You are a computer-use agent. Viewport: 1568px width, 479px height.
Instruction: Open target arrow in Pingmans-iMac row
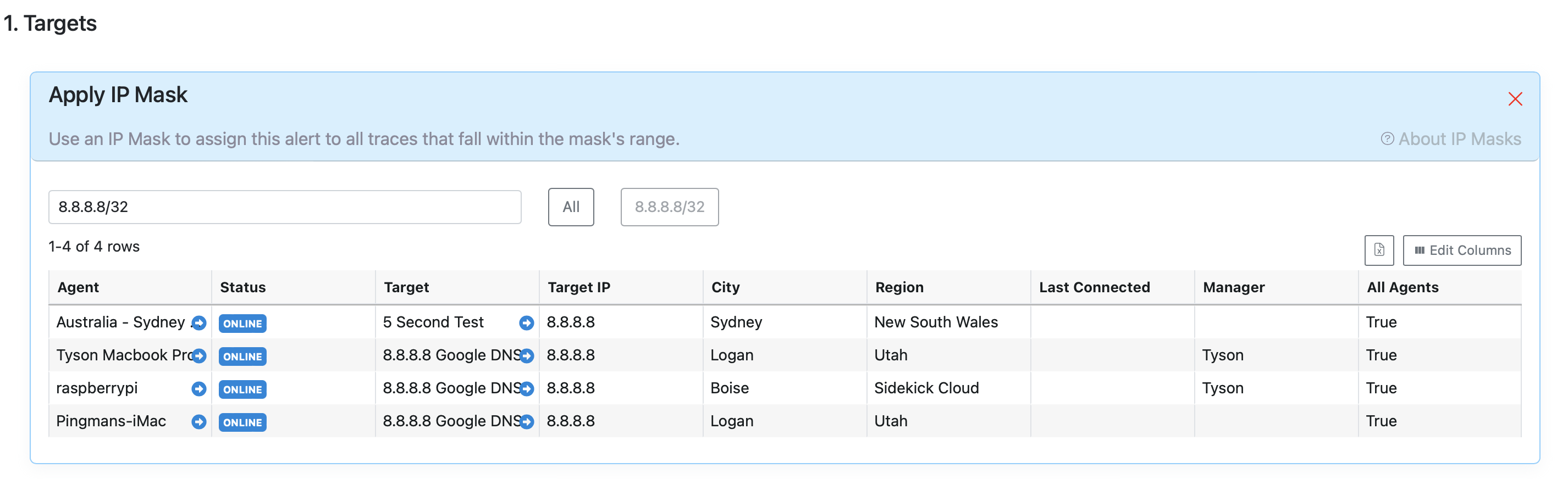[x=527, y=421]
